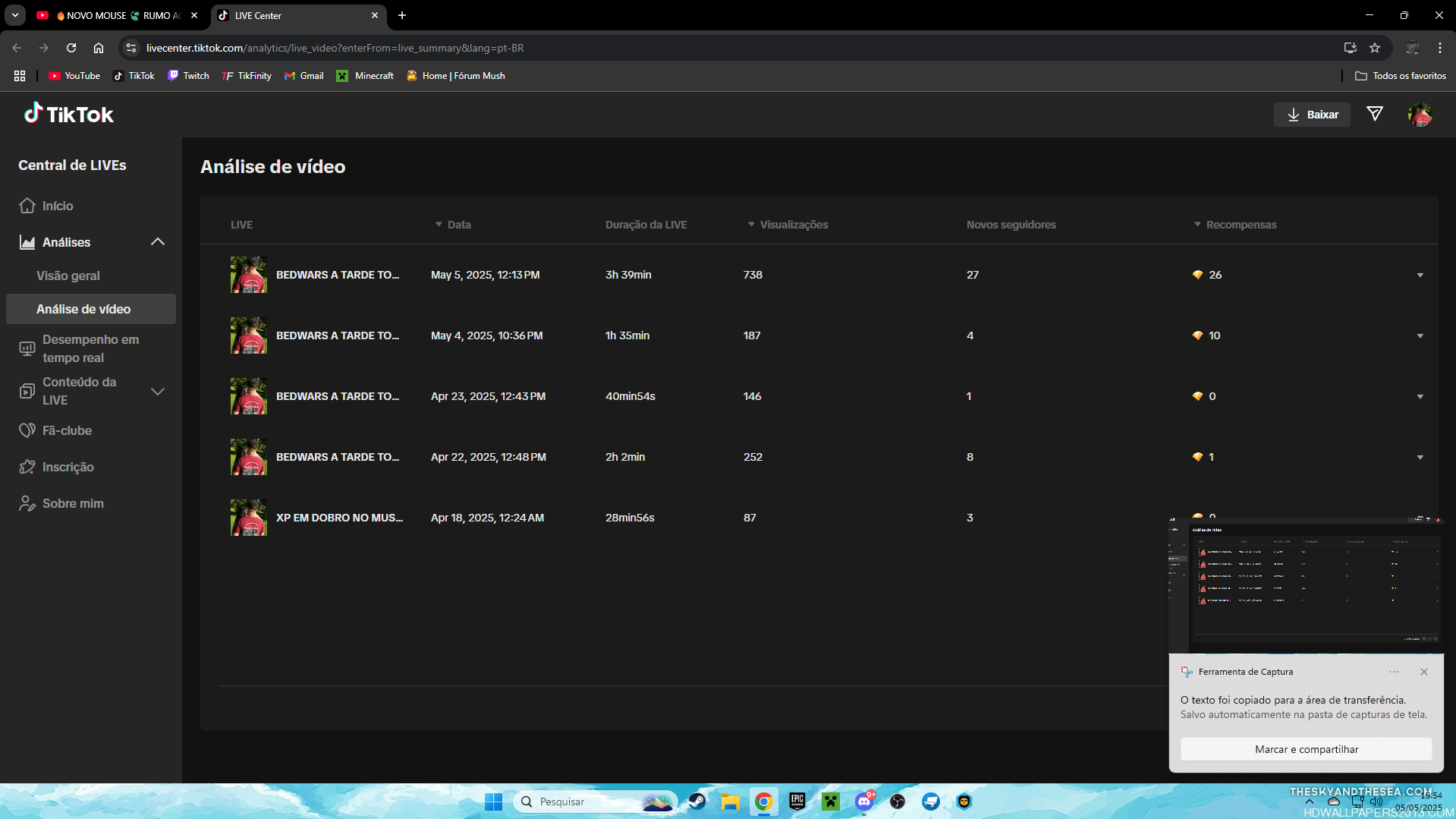1456x819 pixels.
Task: Click thumbnail of XP EM DOBRO LIVE
Action: (249, 518)
